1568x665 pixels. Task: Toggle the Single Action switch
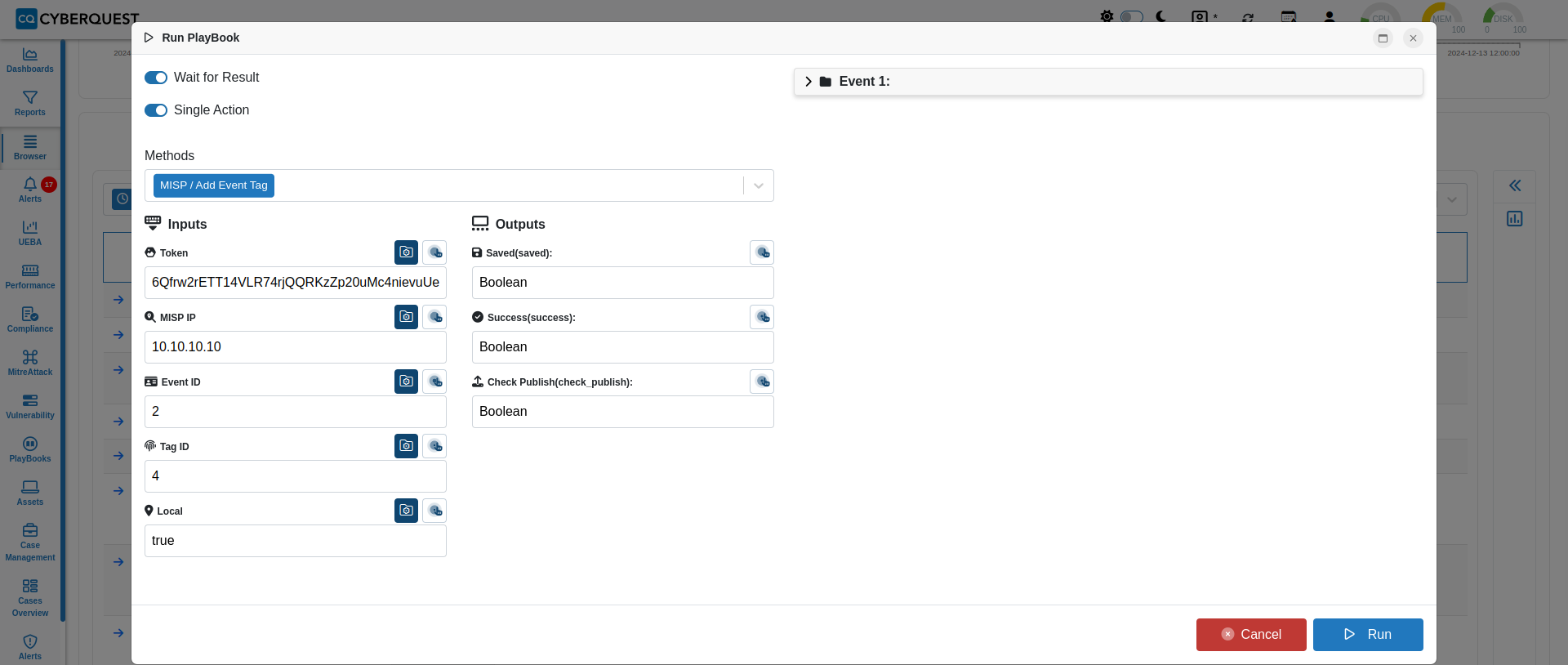click(x=156, y=110)
